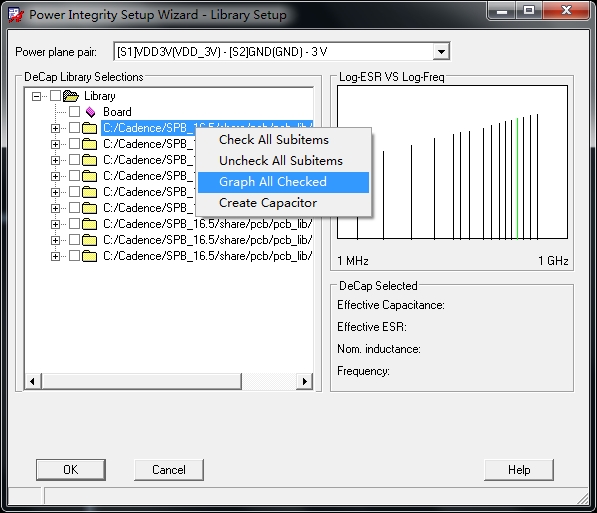This screenshot has width=597, height=513.
Task: Click the horizontal scrollbar thumb in library tree
Action: pyautogui.click(x=141, y=381)
